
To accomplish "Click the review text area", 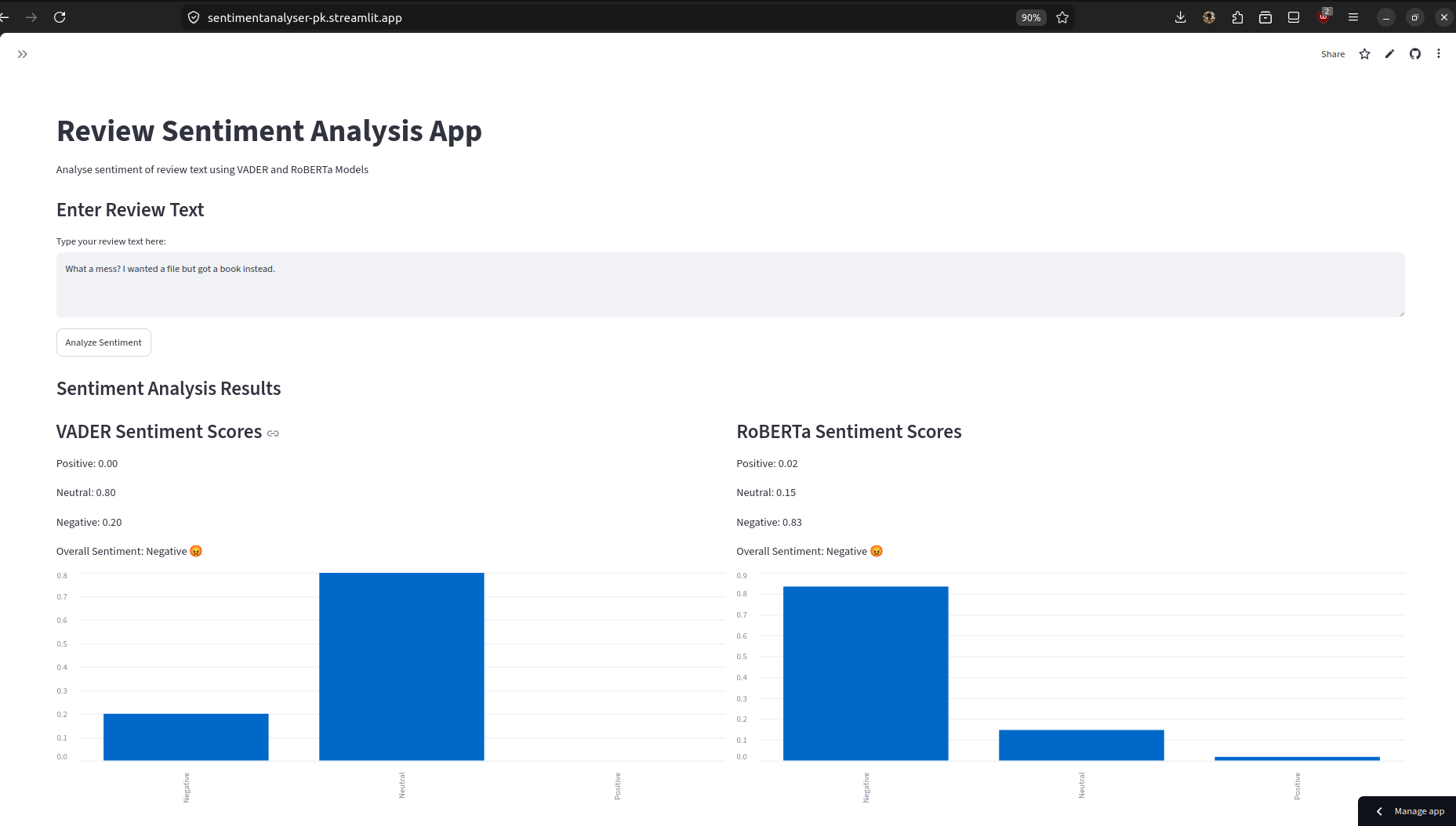I will click(730, 284).
